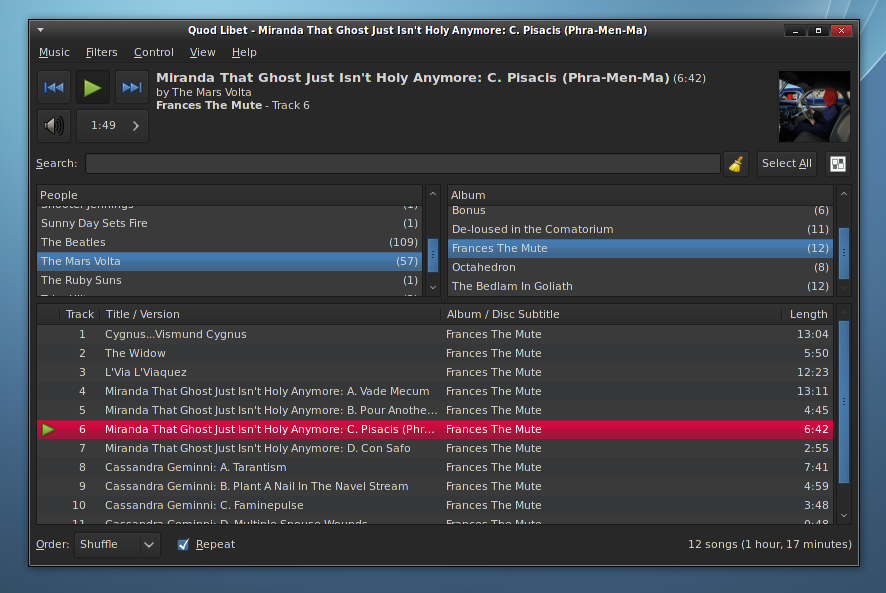Select the Octahedron album
This screenshot has width=886, height=593.
(640, 267)
